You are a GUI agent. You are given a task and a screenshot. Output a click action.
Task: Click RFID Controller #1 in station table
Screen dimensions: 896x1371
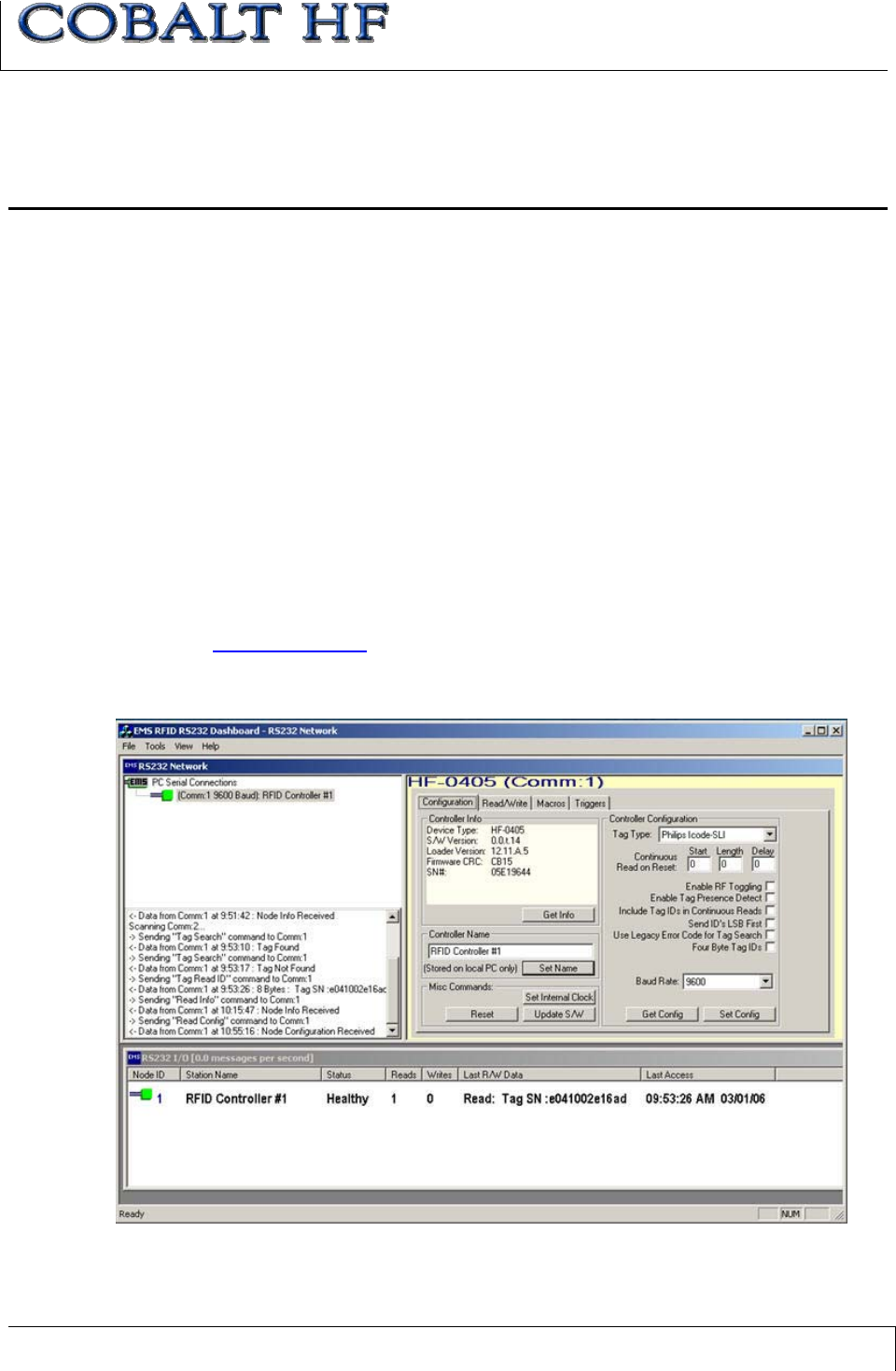click(236, 1099)
